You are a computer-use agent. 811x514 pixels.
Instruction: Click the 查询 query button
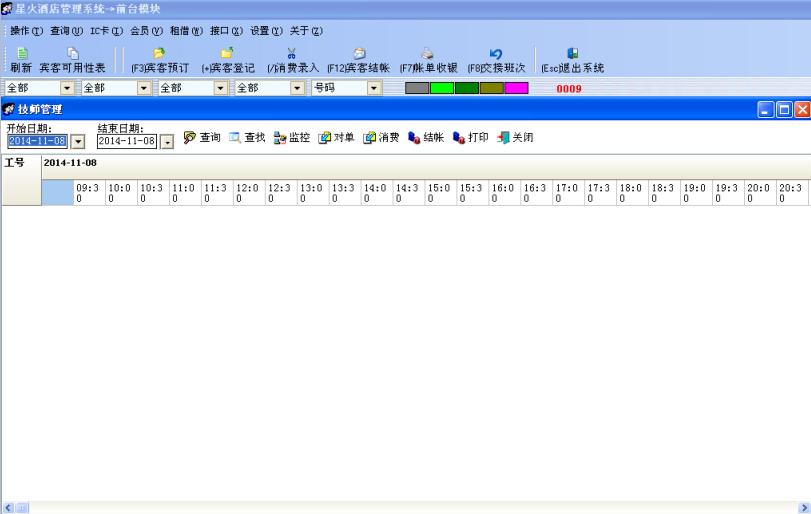coord(200,137)
